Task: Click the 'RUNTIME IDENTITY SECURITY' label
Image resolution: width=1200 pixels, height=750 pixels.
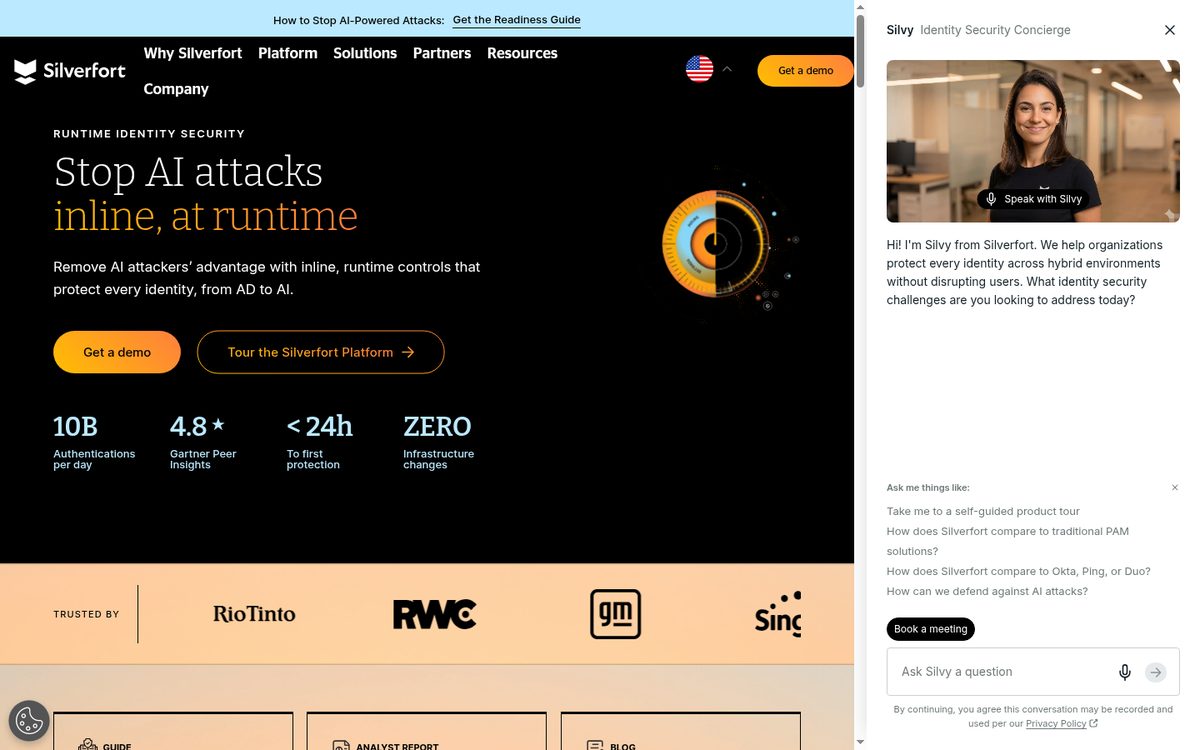Action: pos(149,133)
